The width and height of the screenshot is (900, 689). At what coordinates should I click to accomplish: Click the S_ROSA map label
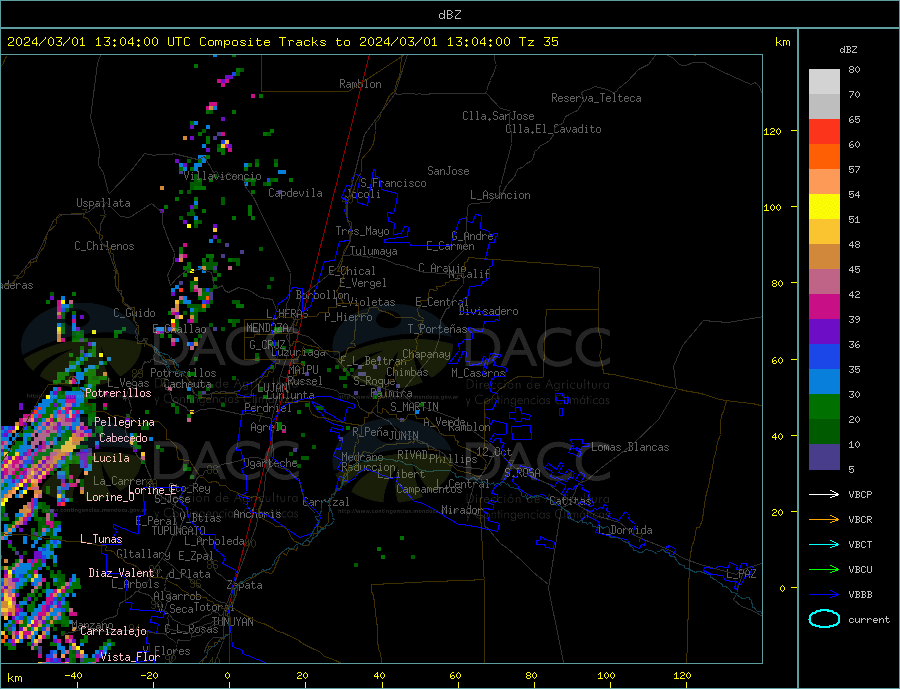(522, 473)
